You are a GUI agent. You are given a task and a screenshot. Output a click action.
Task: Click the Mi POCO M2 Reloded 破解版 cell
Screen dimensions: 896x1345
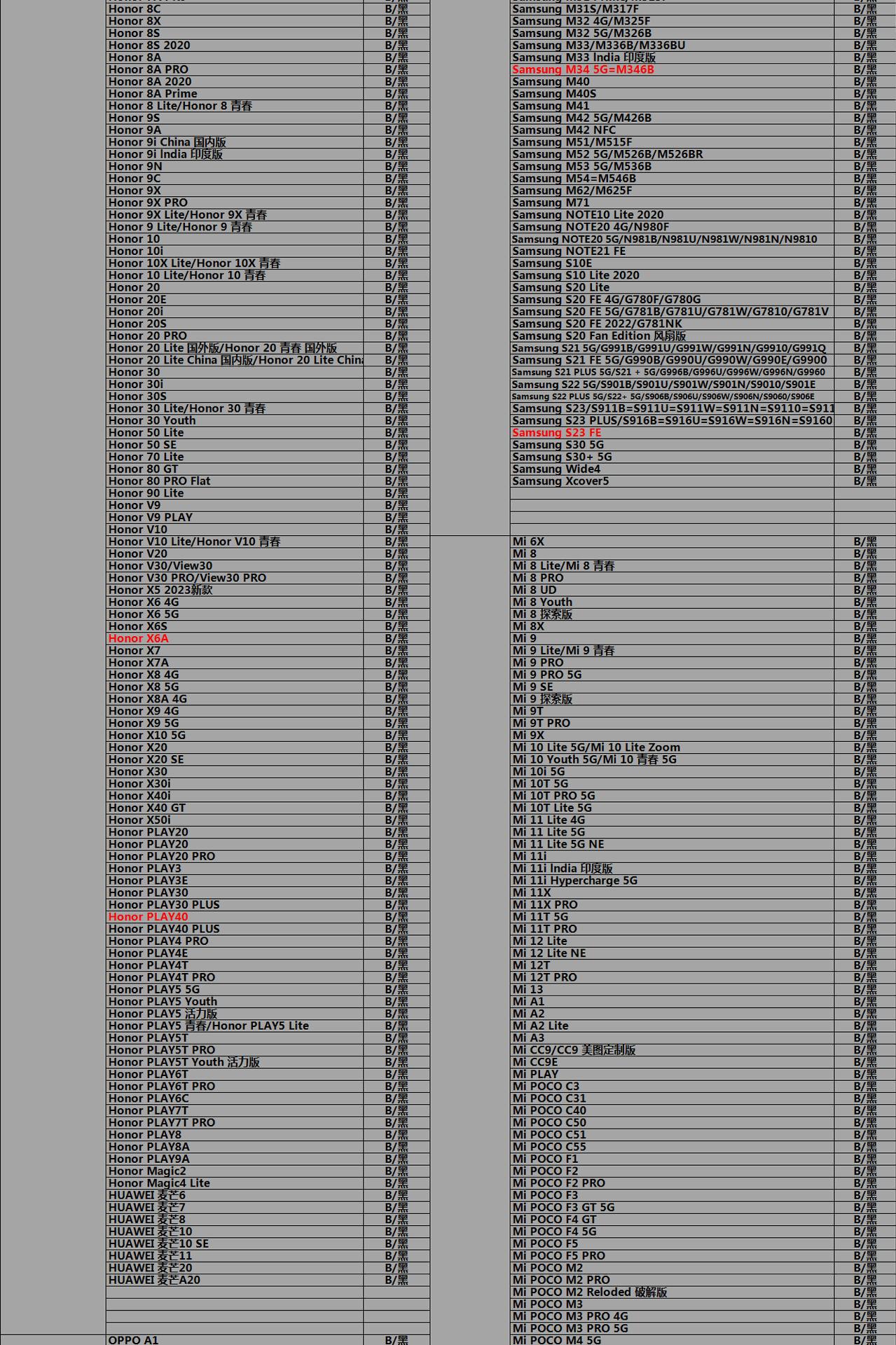[x=589, y=1292]
